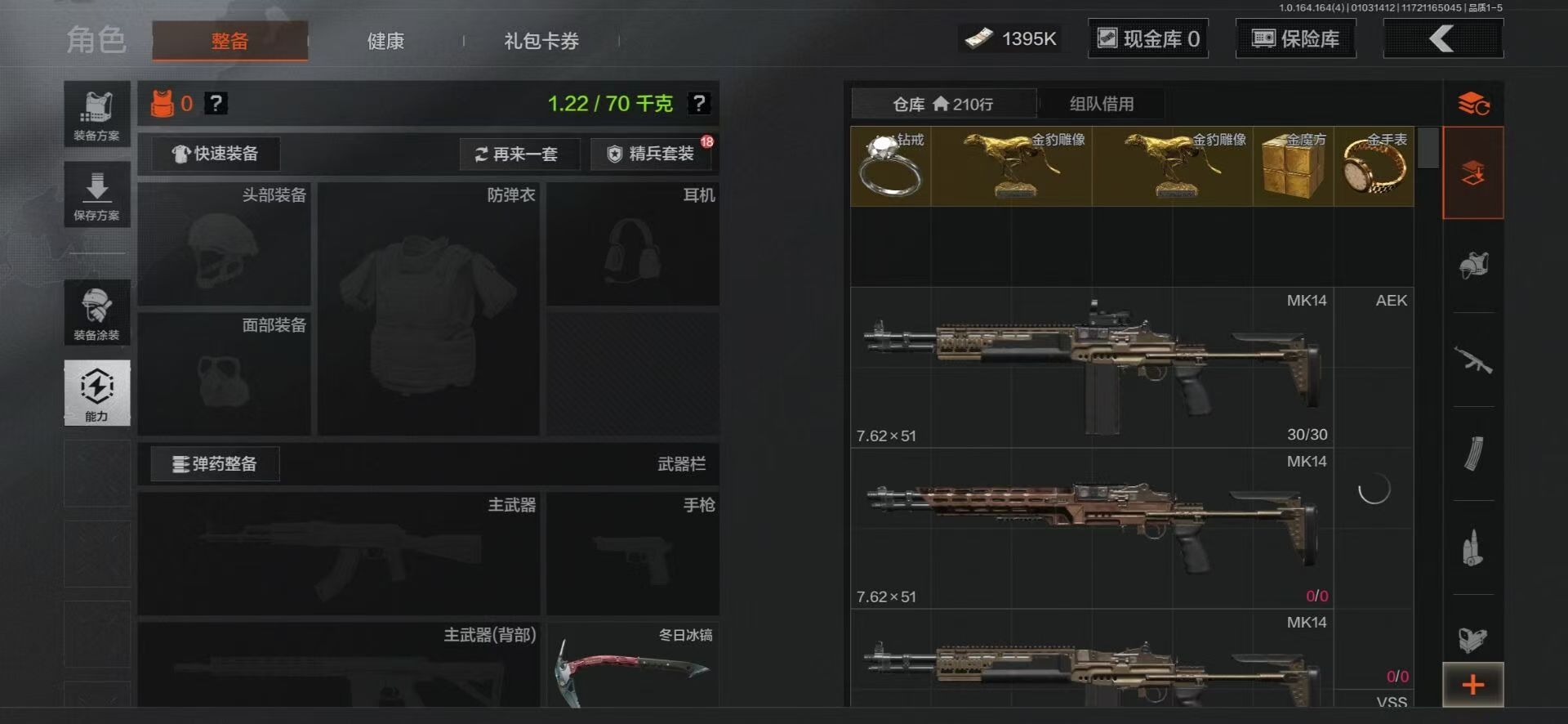Filter warehouse by magazine icon
1568x724 pixels.
pyautogui.click(x=1472, y=454)
